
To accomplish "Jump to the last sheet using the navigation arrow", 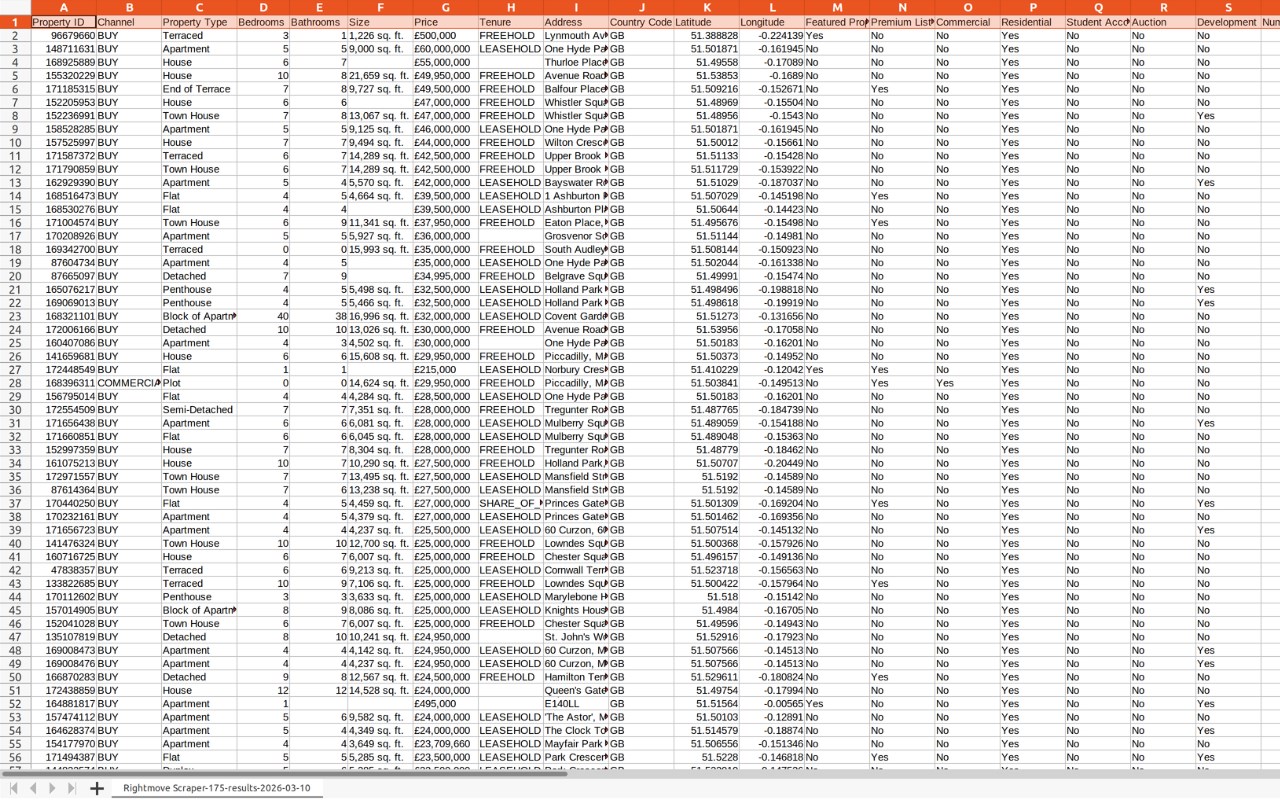I will tap(71, 788).
